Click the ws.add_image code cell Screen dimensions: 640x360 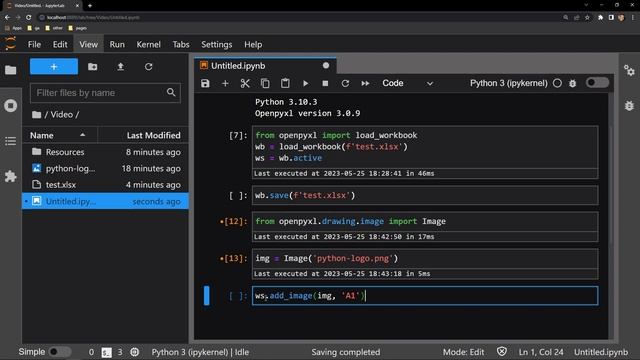coord(425,296)
